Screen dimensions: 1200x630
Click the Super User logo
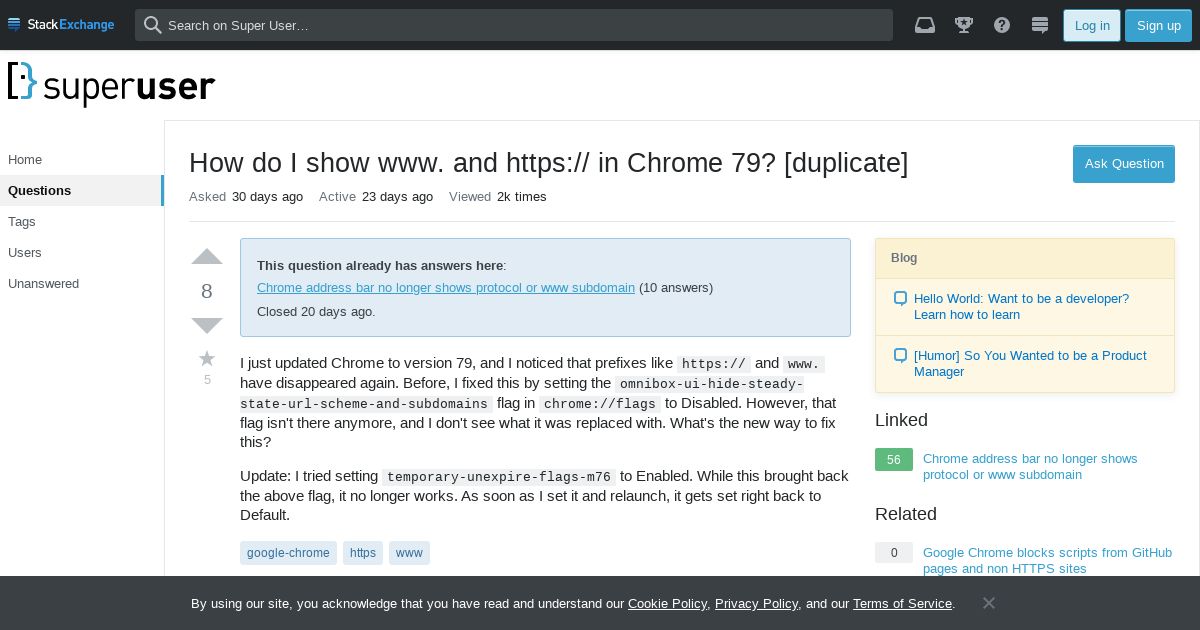coord(111,84)
